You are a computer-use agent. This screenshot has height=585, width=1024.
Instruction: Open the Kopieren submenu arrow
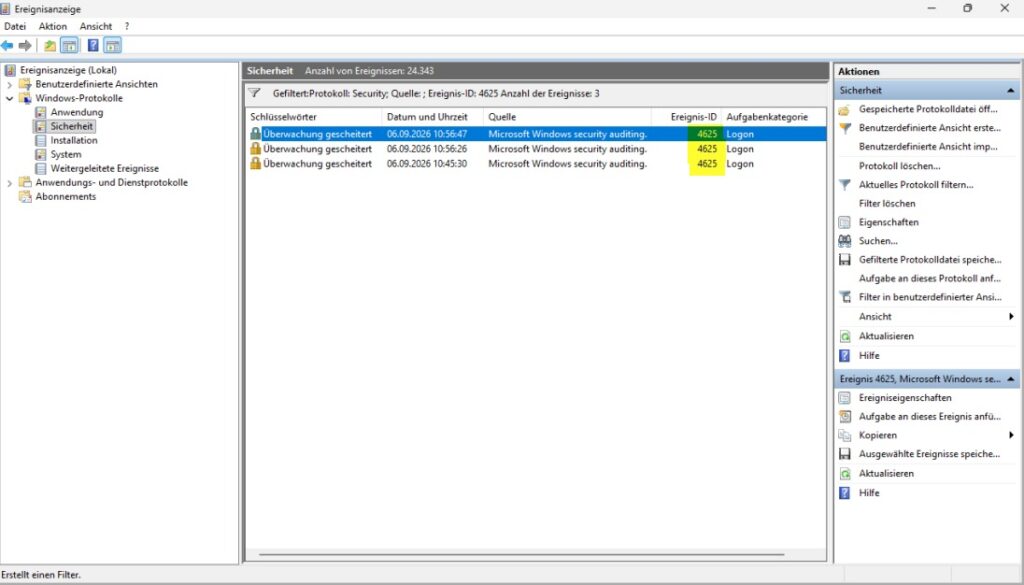[x=1011, y=435]
